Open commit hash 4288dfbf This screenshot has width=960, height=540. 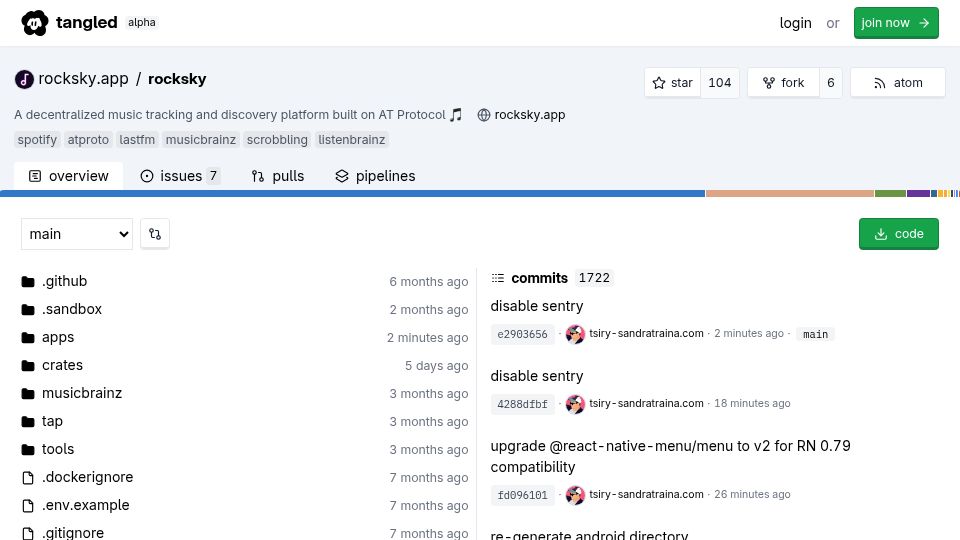click(522, 404)
